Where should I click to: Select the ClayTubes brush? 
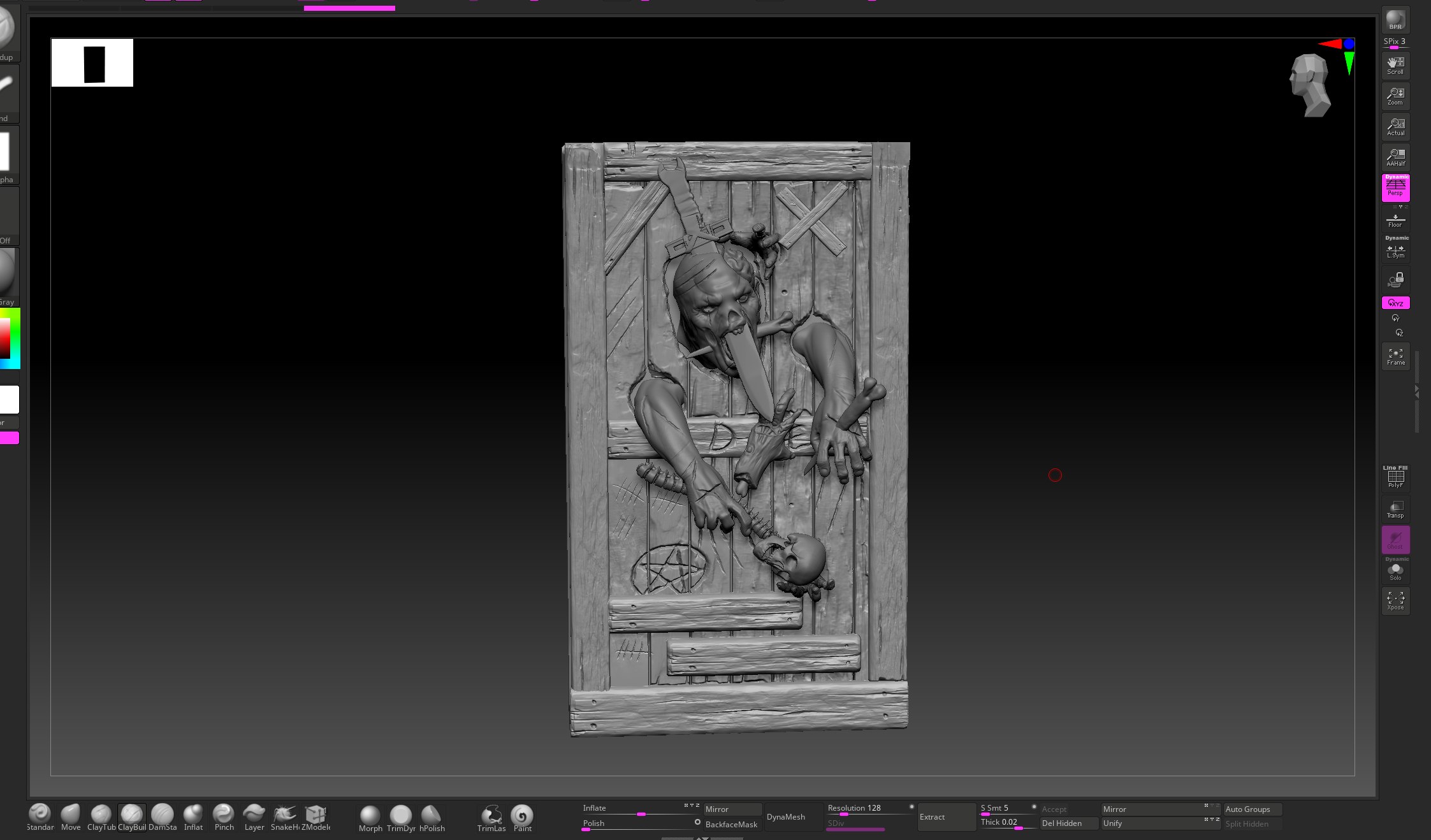pos(101,818)
